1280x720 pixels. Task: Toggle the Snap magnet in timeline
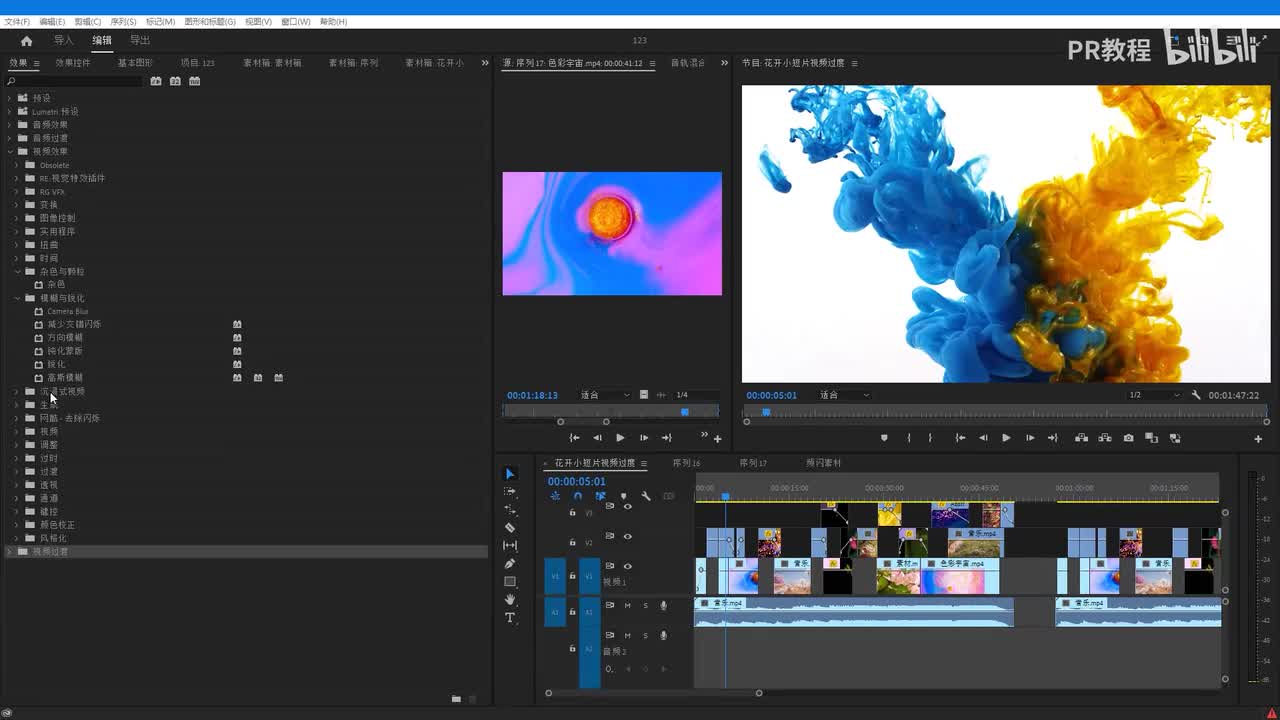pos(577,496)
